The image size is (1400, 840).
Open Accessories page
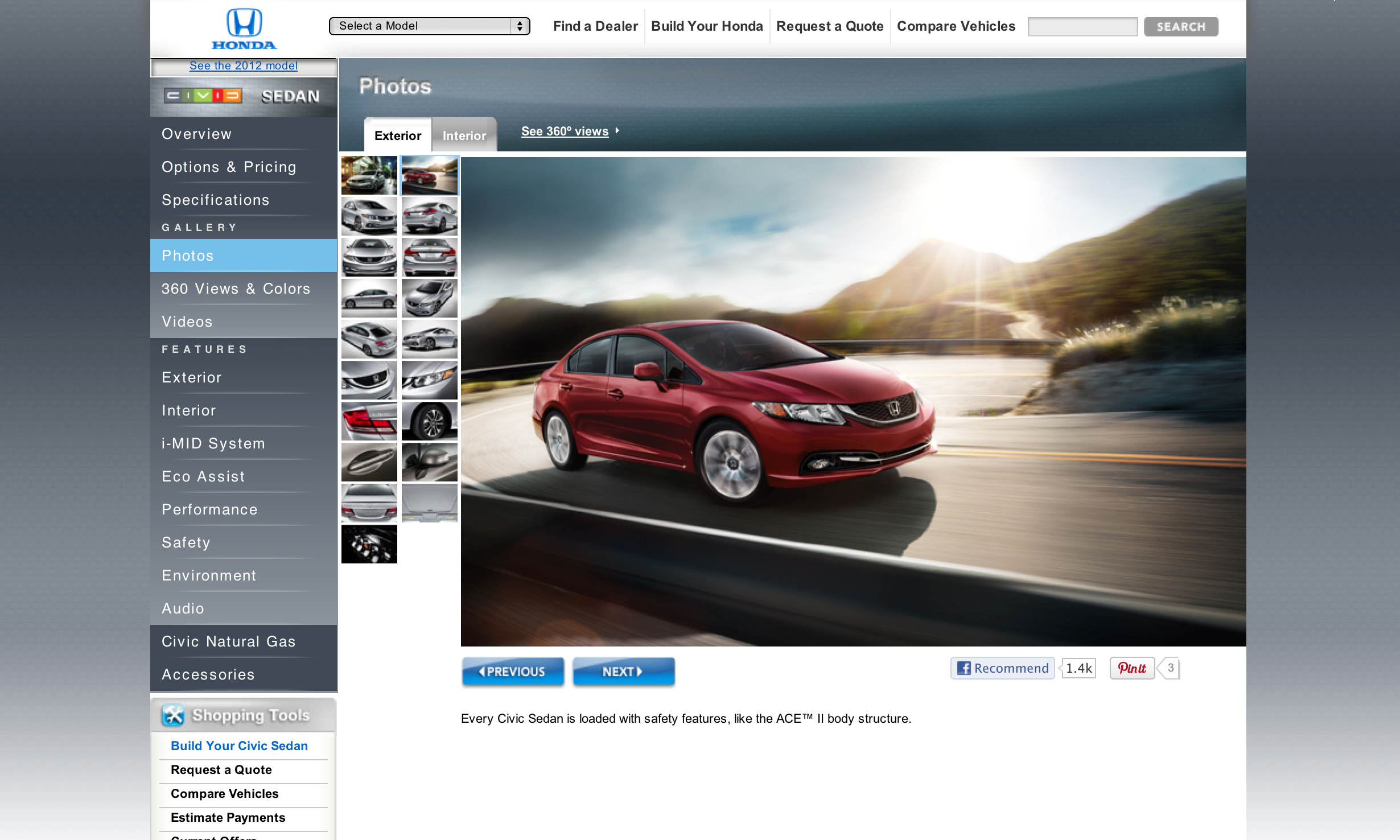point(244,675)
